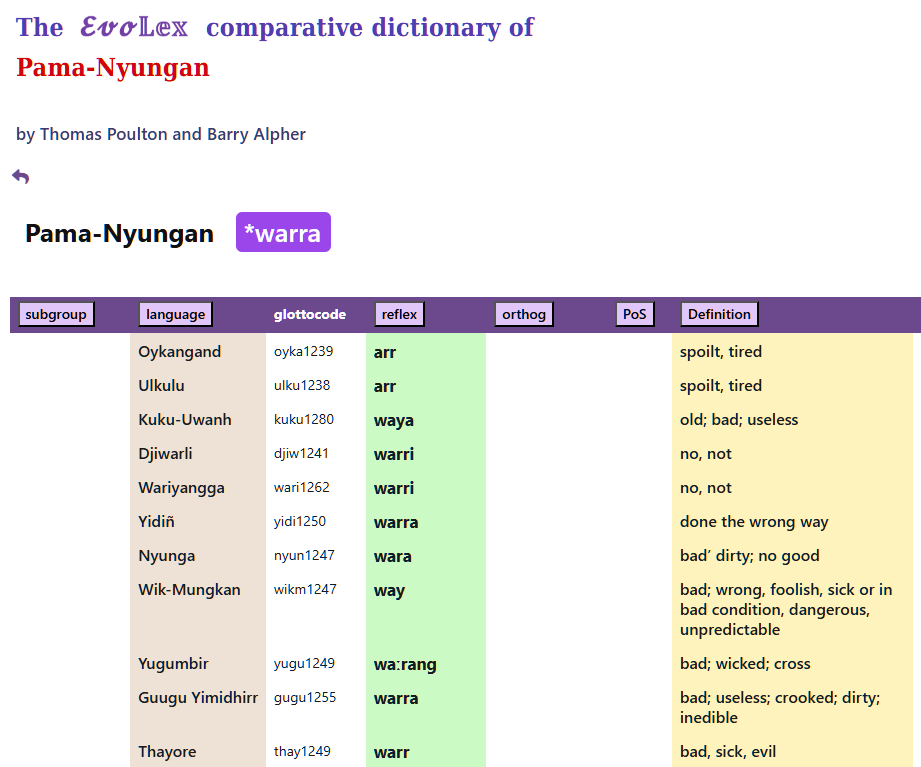
Task: Sort by the subgroup column button
Action: [56, 314]
